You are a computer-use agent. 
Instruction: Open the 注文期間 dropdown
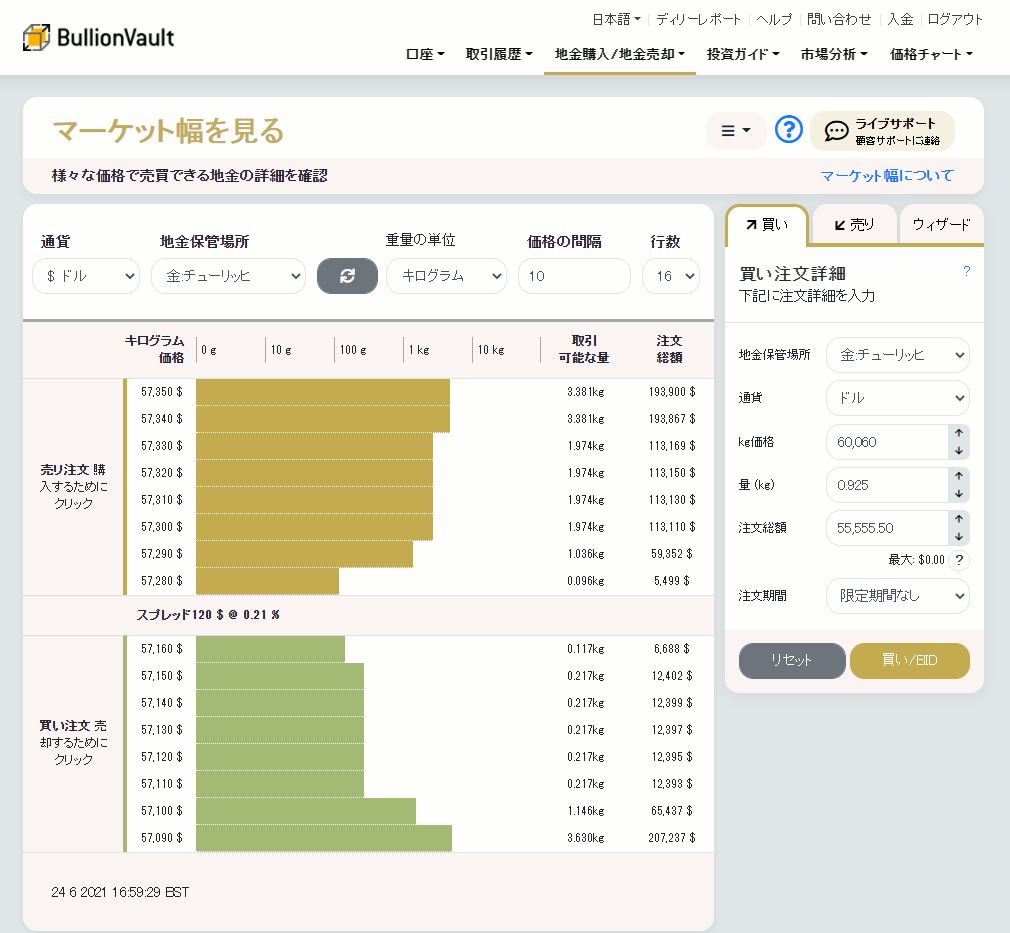tap(897, 596)
